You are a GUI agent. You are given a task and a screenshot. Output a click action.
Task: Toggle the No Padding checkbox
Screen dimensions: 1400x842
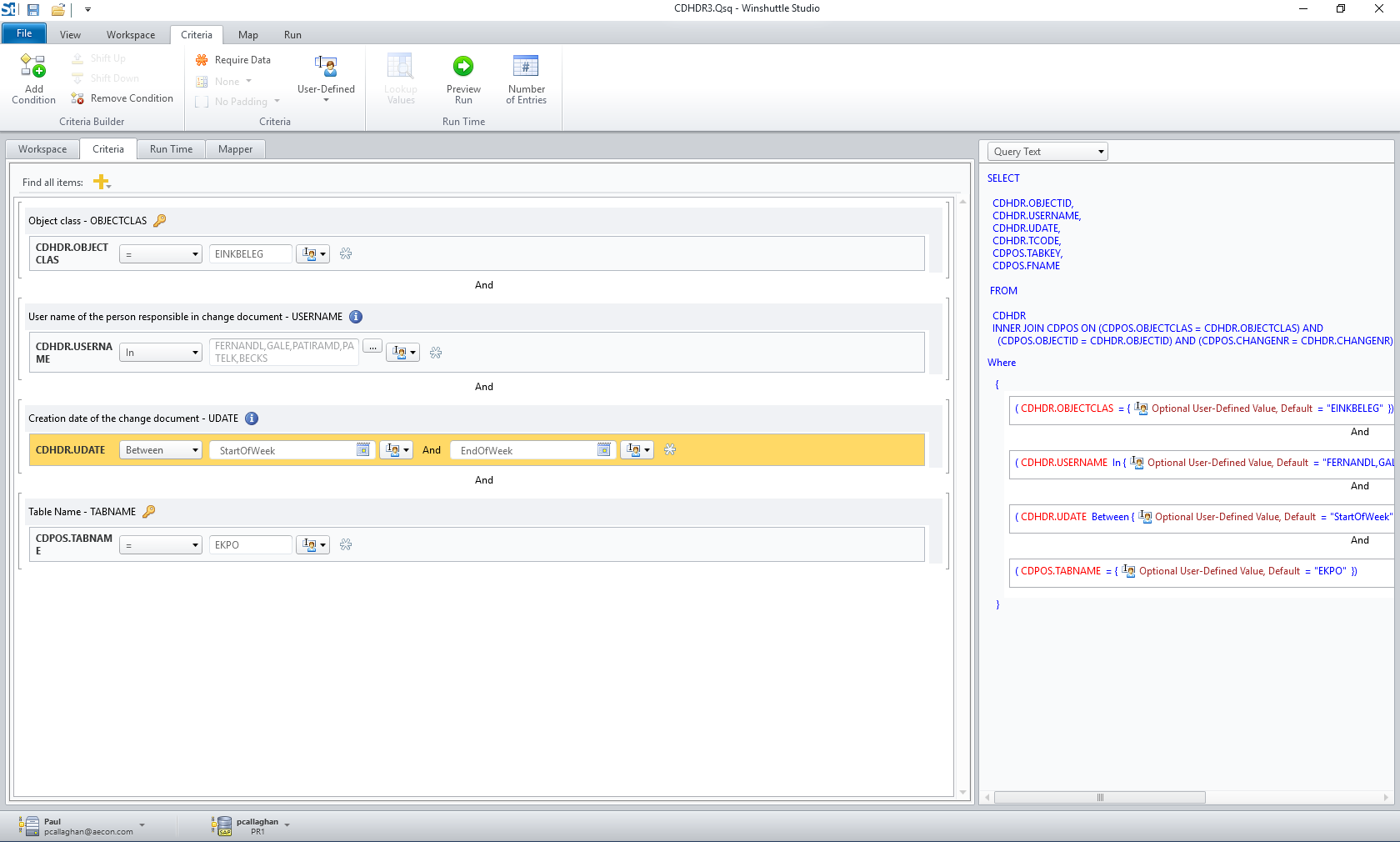tap(202, 102)
